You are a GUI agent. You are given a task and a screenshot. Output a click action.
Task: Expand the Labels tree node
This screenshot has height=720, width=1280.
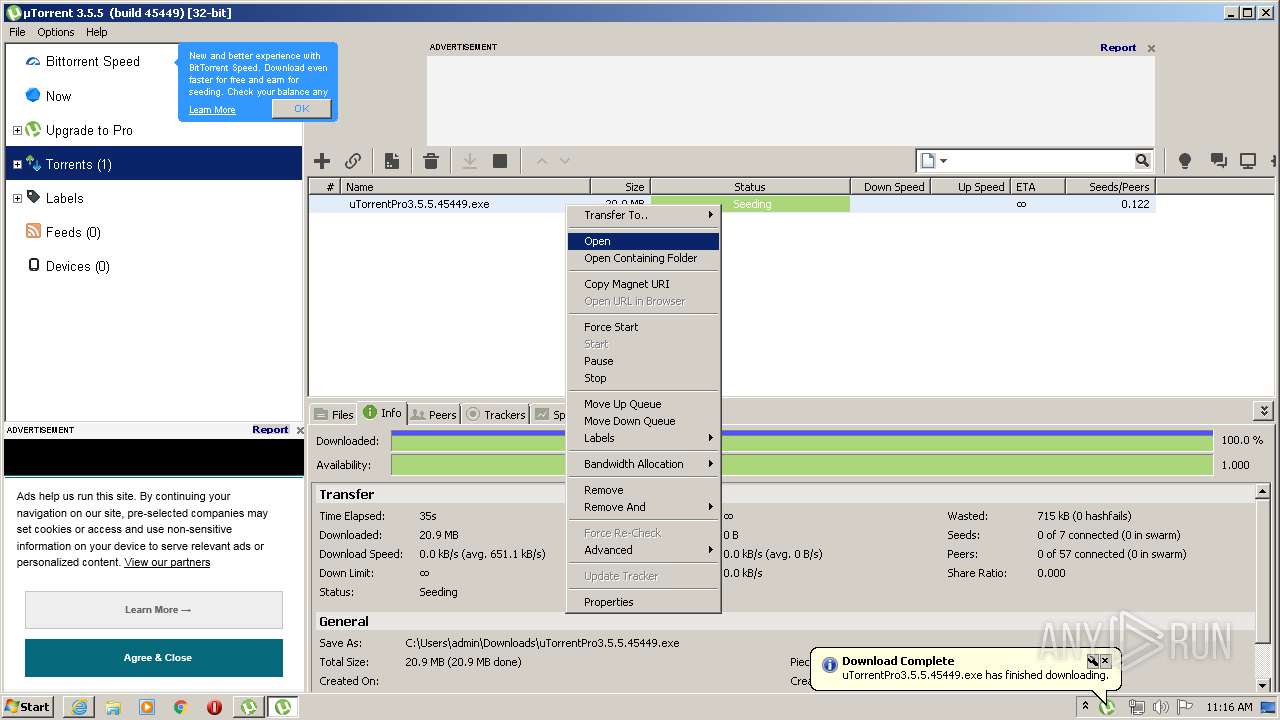(x=17, y=199)
